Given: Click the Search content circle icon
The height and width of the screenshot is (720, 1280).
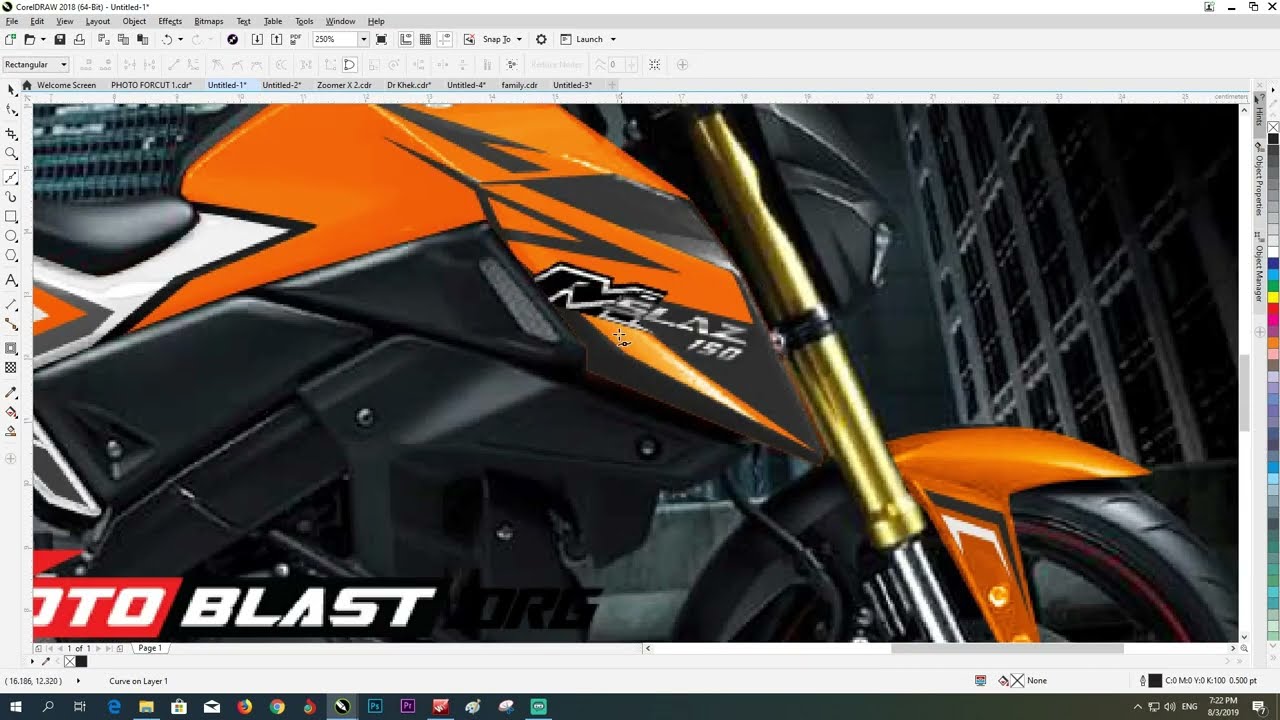Looking at the screenshot, I should [x=232, y=39].
